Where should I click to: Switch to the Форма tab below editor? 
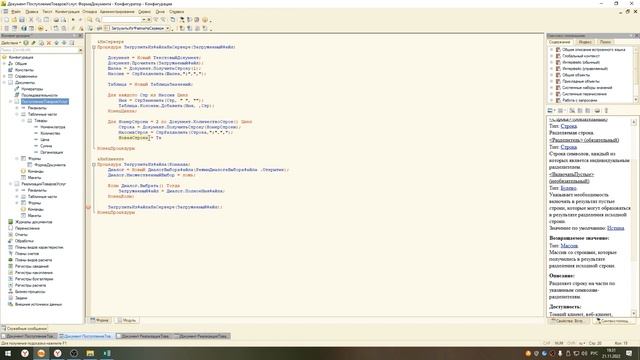pos(100,320)
